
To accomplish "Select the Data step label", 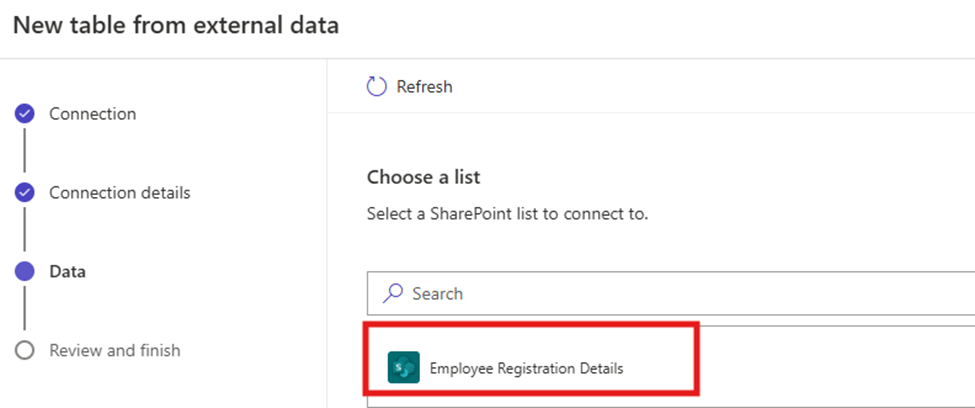I will pyautogui.click(x=67, y=271).
